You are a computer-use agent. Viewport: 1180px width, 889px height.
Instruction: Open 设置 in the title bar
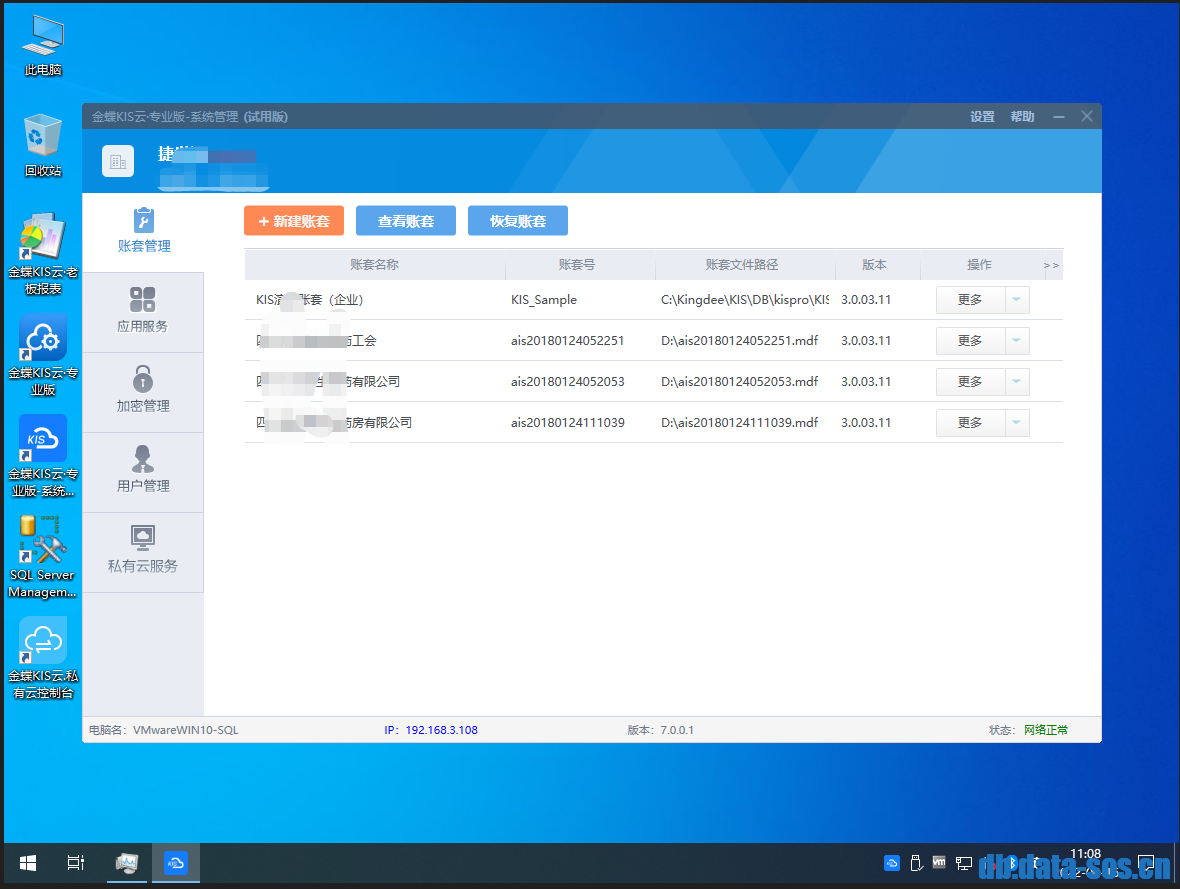[x=982, y=117]
